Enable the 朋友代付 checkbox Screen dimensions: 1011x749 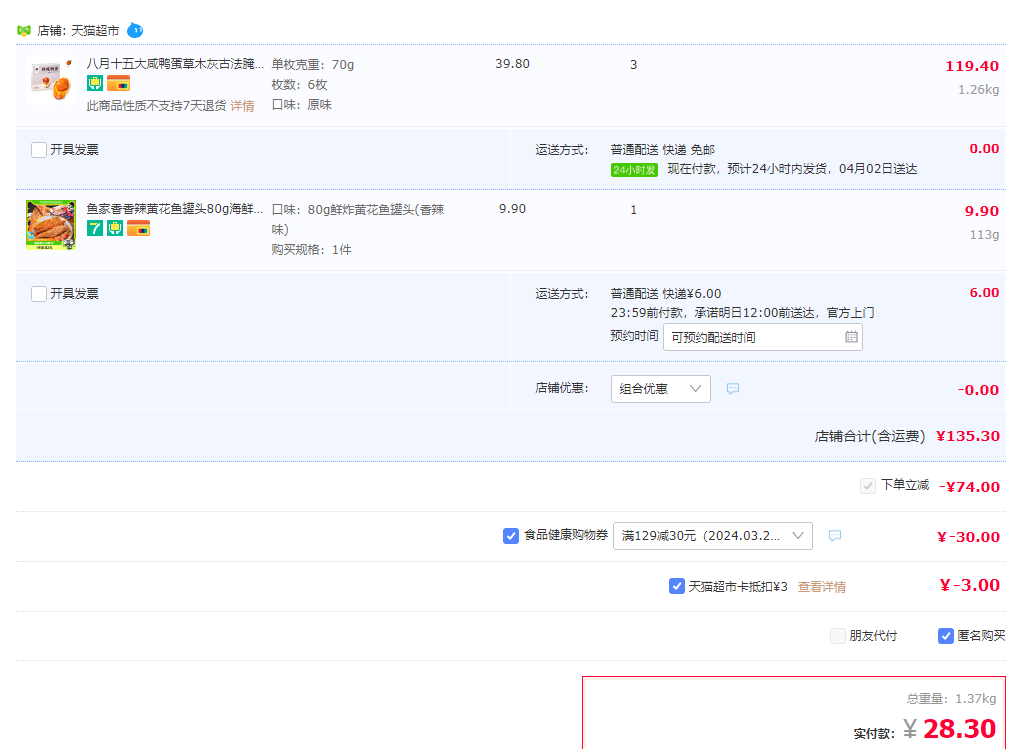[x=838, y=636]
